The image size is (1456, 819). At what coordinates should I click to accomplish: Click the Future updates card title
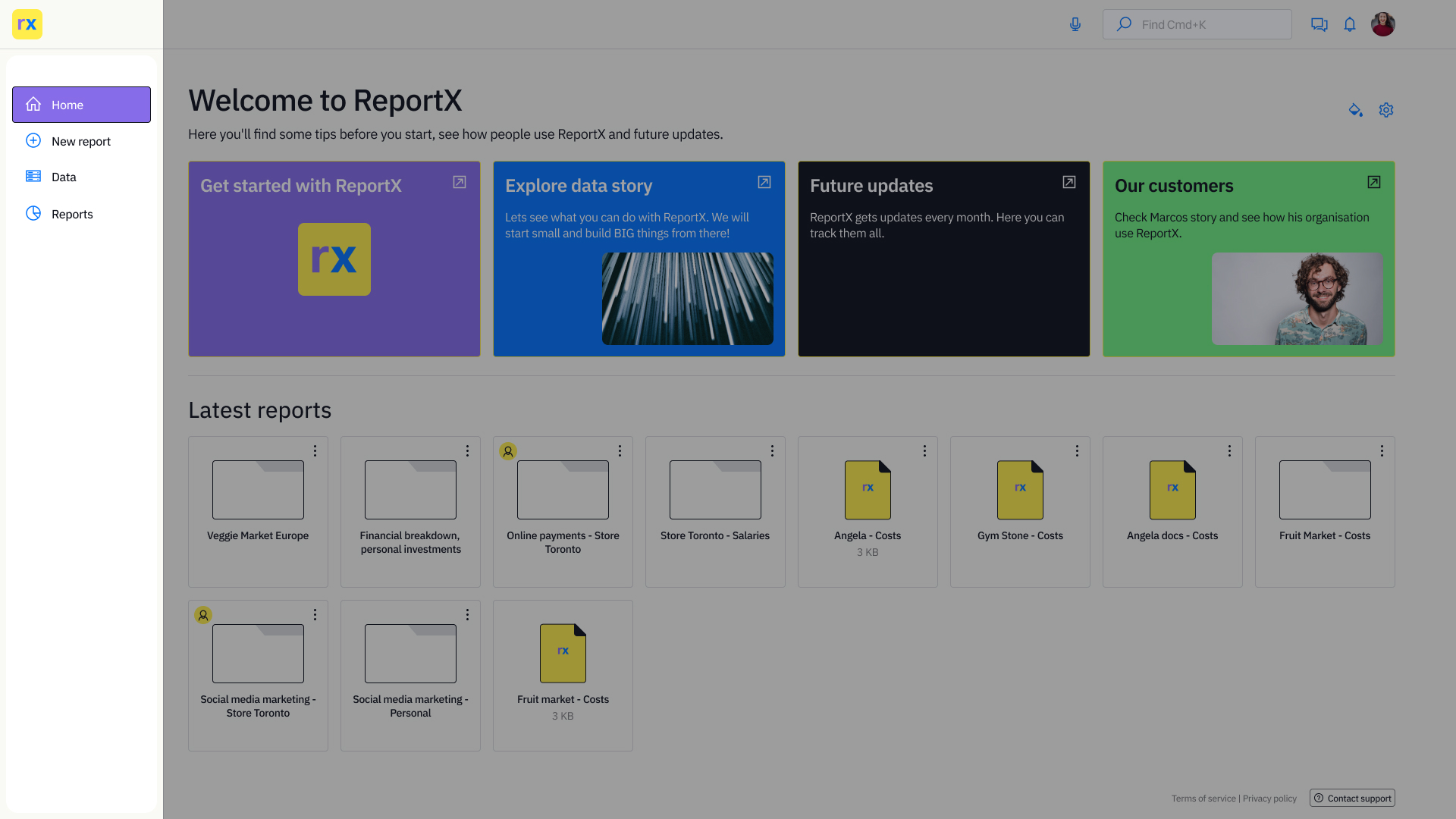871,186
